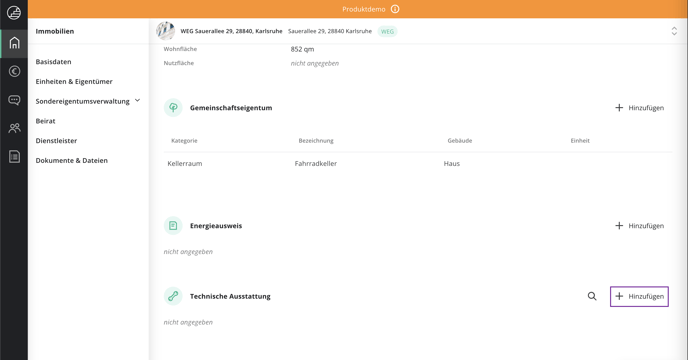Open the home Immobilien sidebar icon
688x360 pixels.
click(14, 43)
